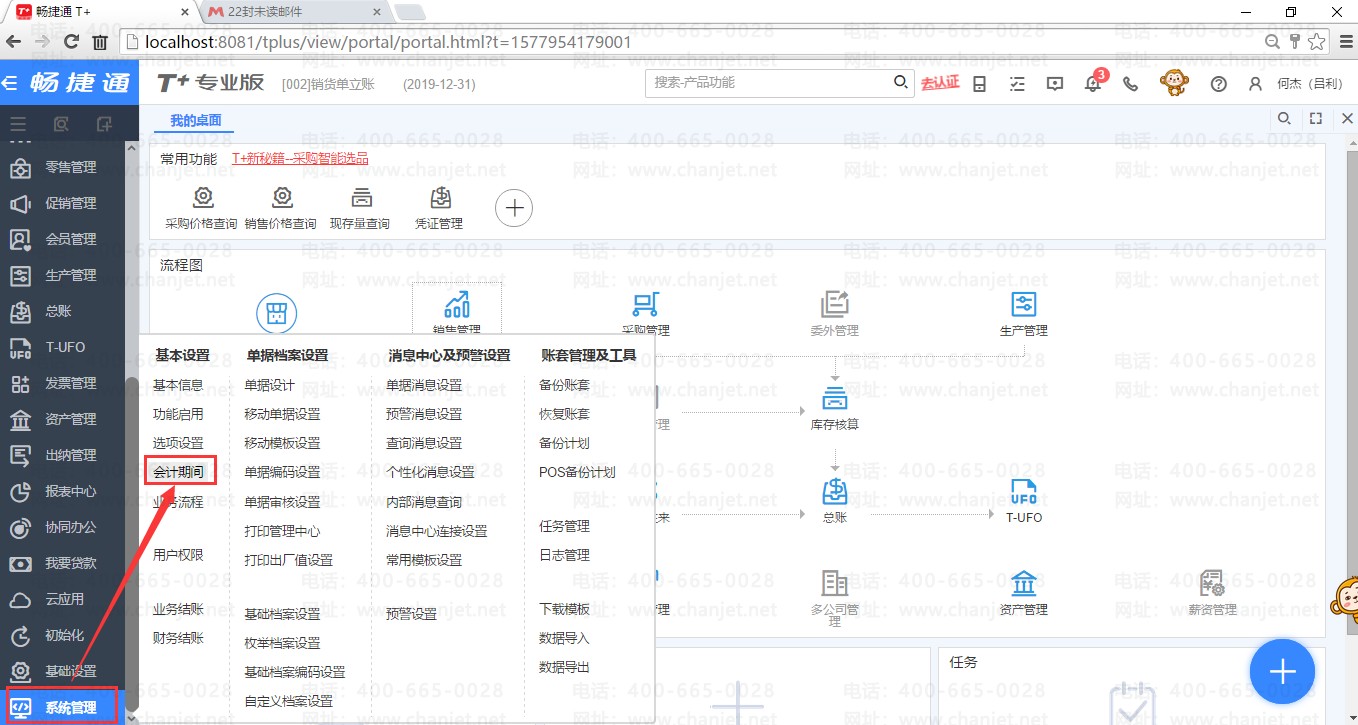Open T+新秘籍 采购智能选品 link
This screenshot has width=1358, height=725.
300,158
